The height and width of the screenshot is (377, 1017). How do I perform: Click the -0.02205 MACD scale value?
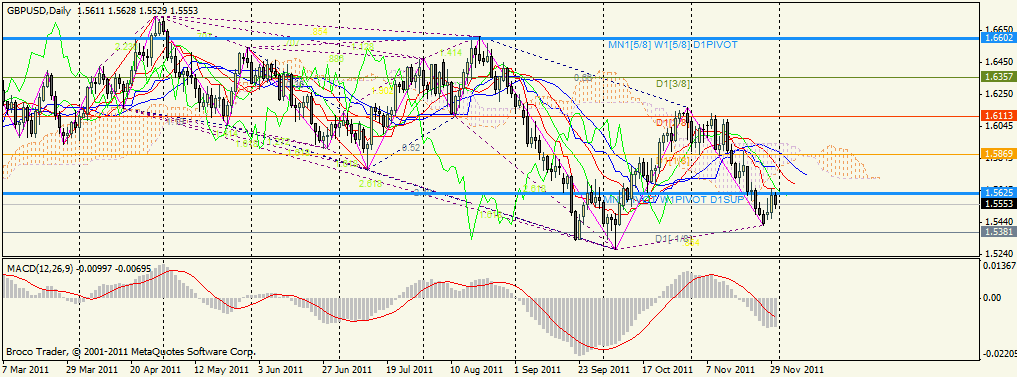point(1000,354)
